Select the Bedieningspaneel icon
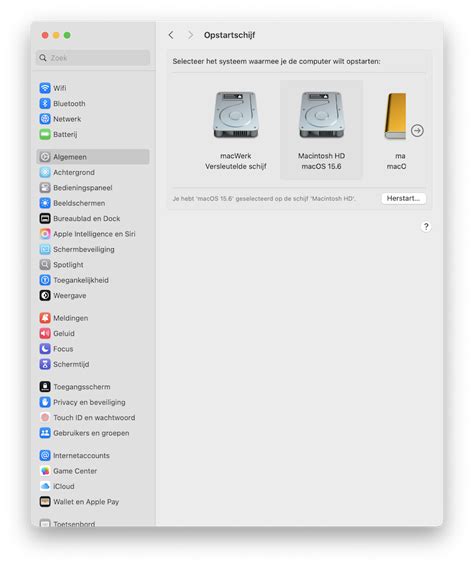Screen dimensions: 474x567 [45, 188]
